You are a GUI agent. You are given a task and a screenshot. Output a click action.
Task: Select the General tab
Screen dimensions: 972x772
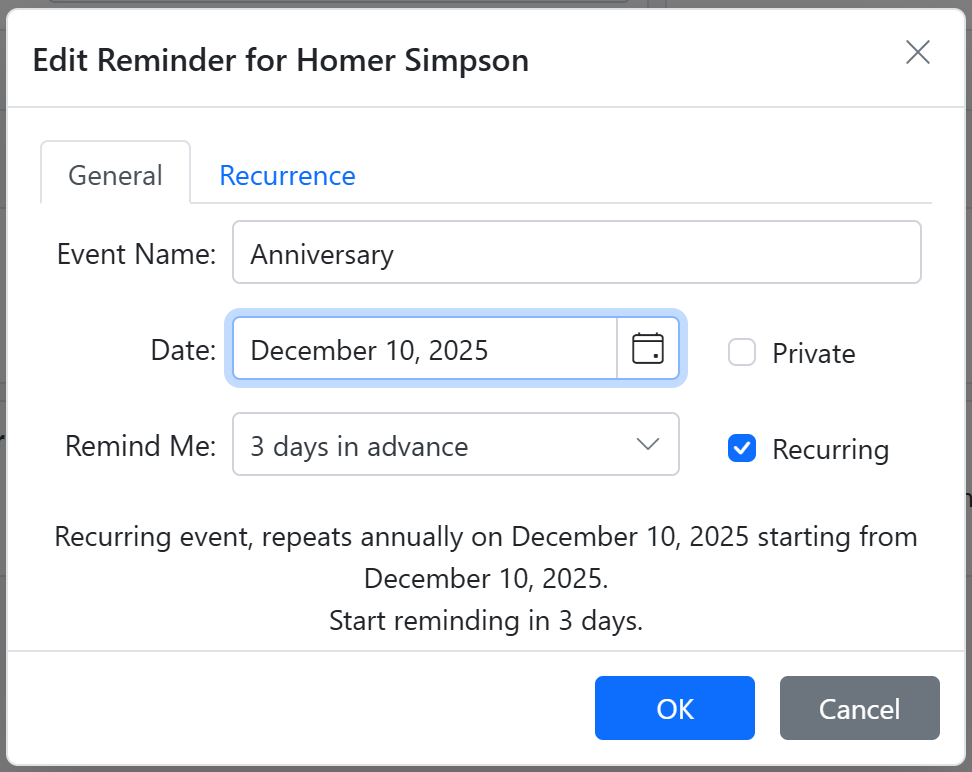pos(115,175)
